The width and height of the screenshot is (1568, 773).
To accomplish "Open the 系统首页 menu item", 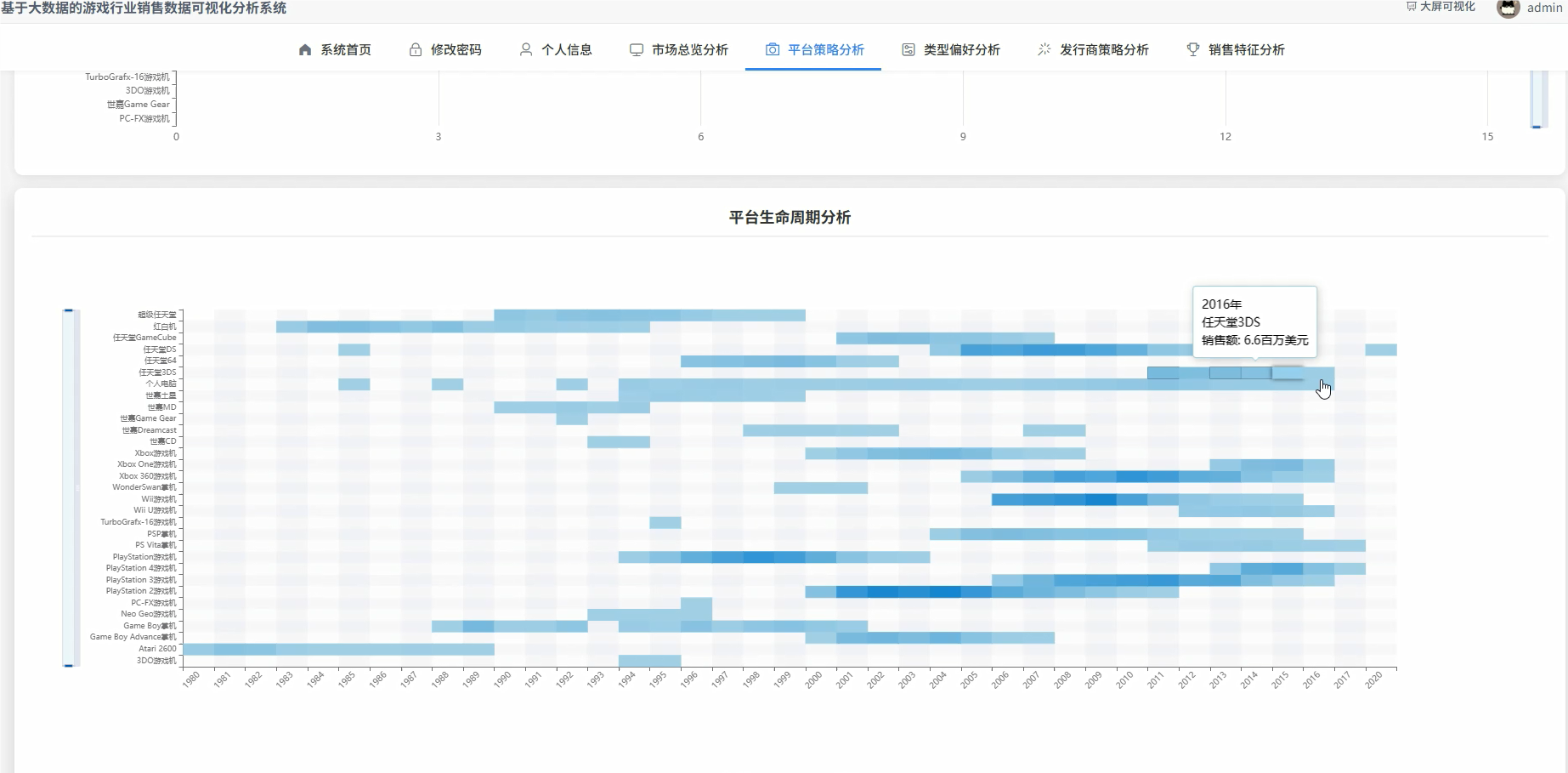I will coord(335,49).
